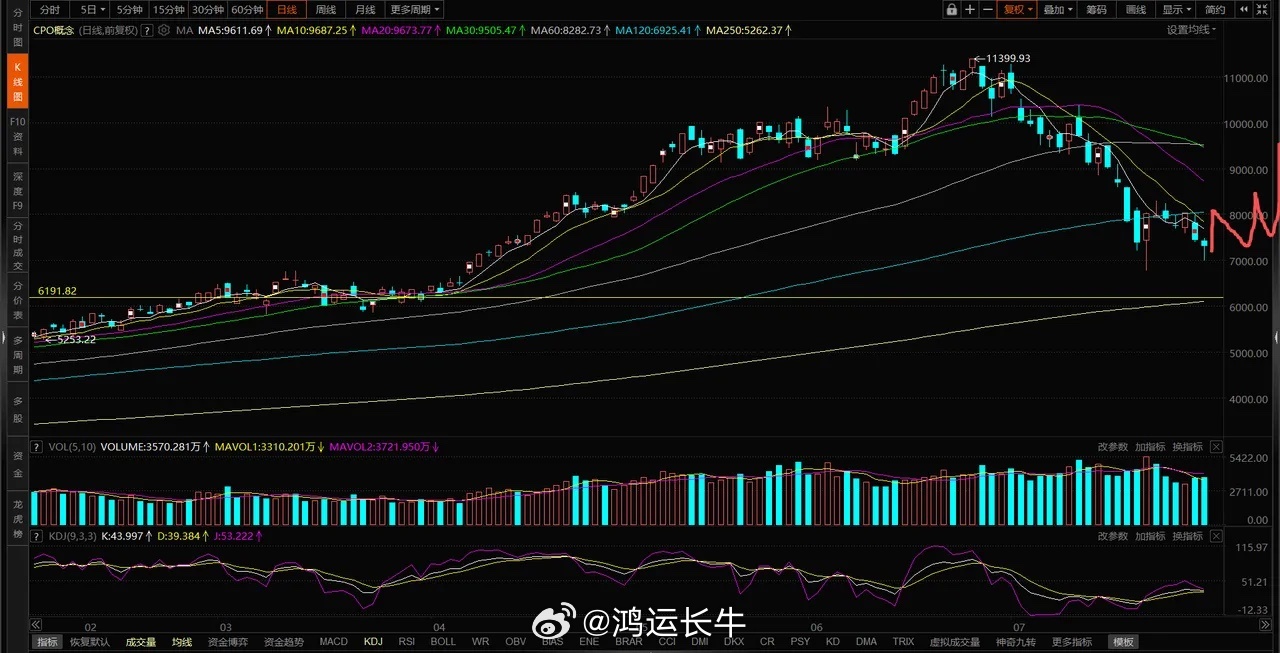The width and height of the screenshot is (1280, 653).
Task: Click the lock icon in top toolbar
Action: 952,10
